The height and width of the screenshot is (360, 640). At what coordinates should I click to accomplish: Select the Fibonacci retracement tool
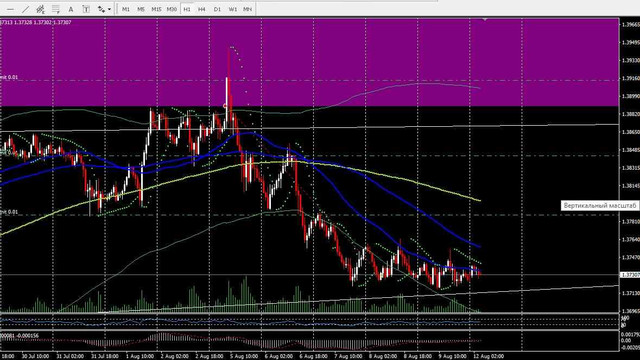point(56,9)
